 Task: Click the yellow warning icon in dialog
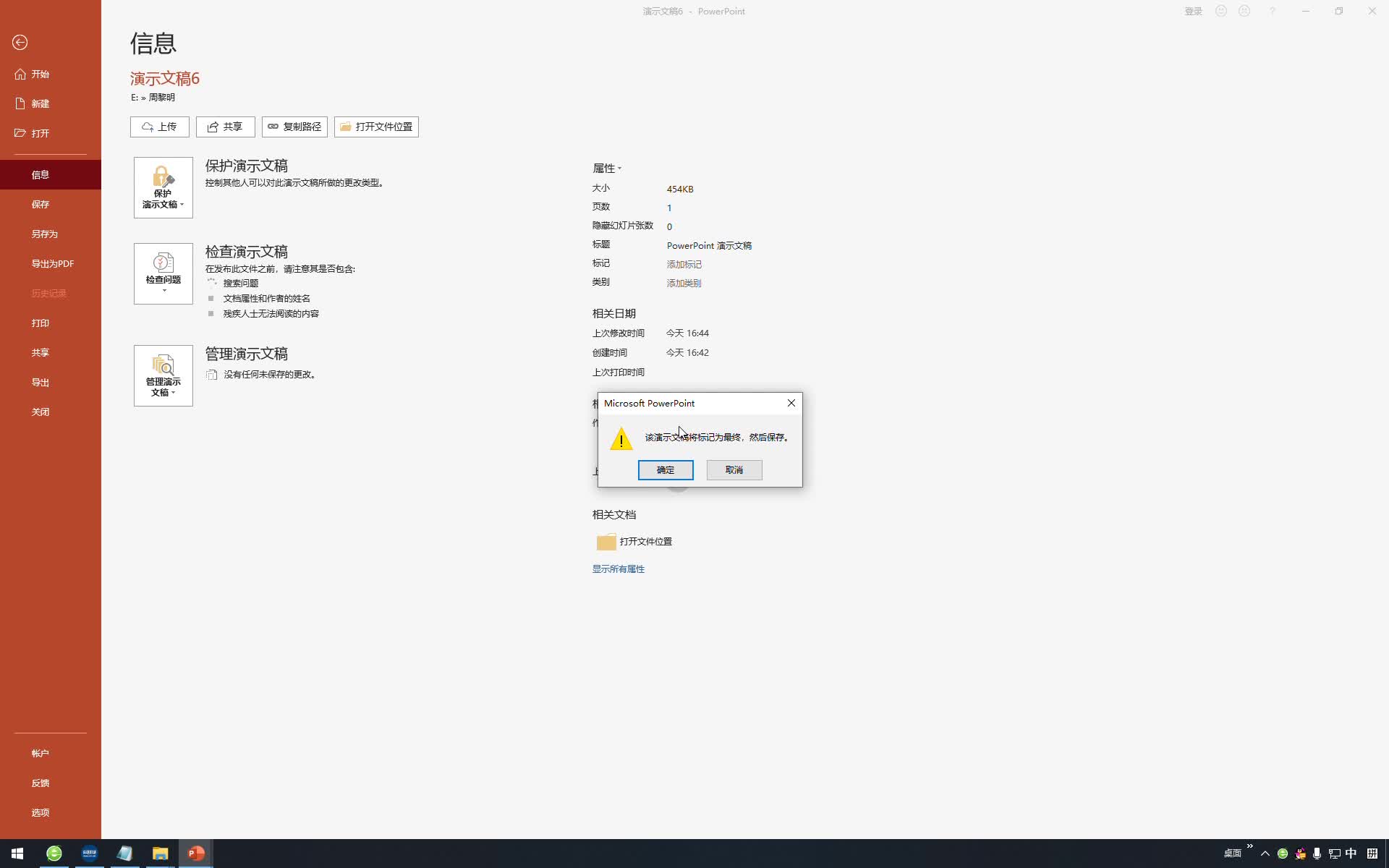(621, 438)
